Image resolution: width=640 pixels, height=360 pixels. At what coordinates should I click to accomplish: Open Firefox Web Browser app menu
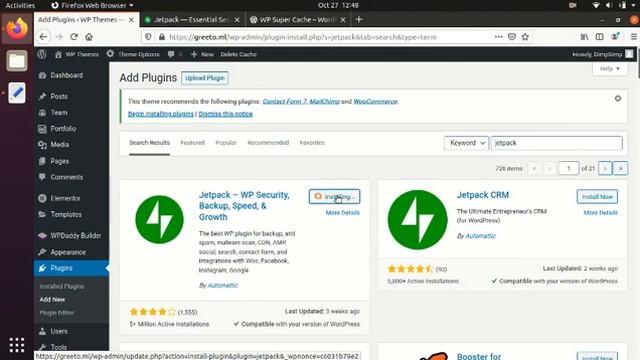point(92,5)
